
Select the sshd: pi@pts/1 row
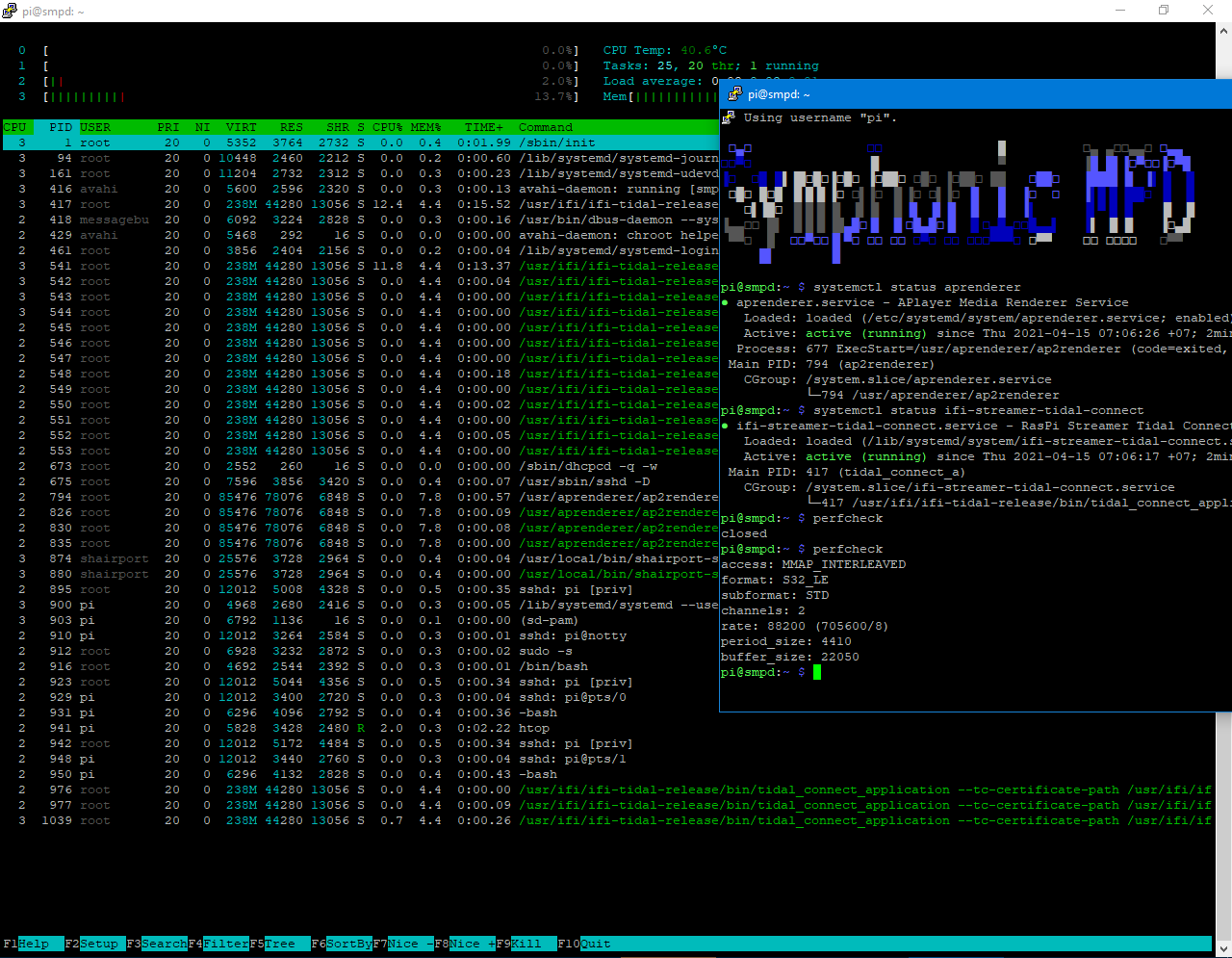[x=608, y=759]
